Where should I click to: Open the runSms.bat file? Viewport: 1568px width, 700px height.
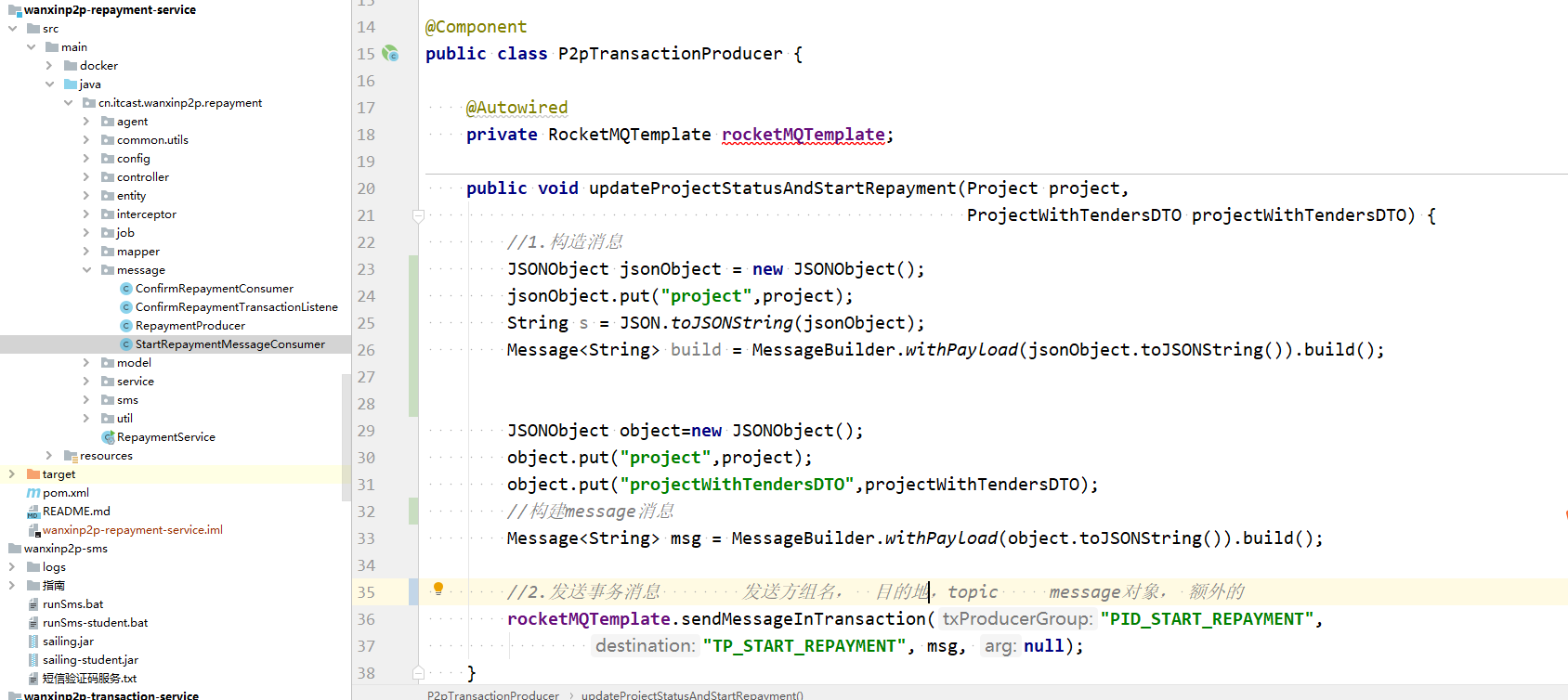tap(72, 604)
